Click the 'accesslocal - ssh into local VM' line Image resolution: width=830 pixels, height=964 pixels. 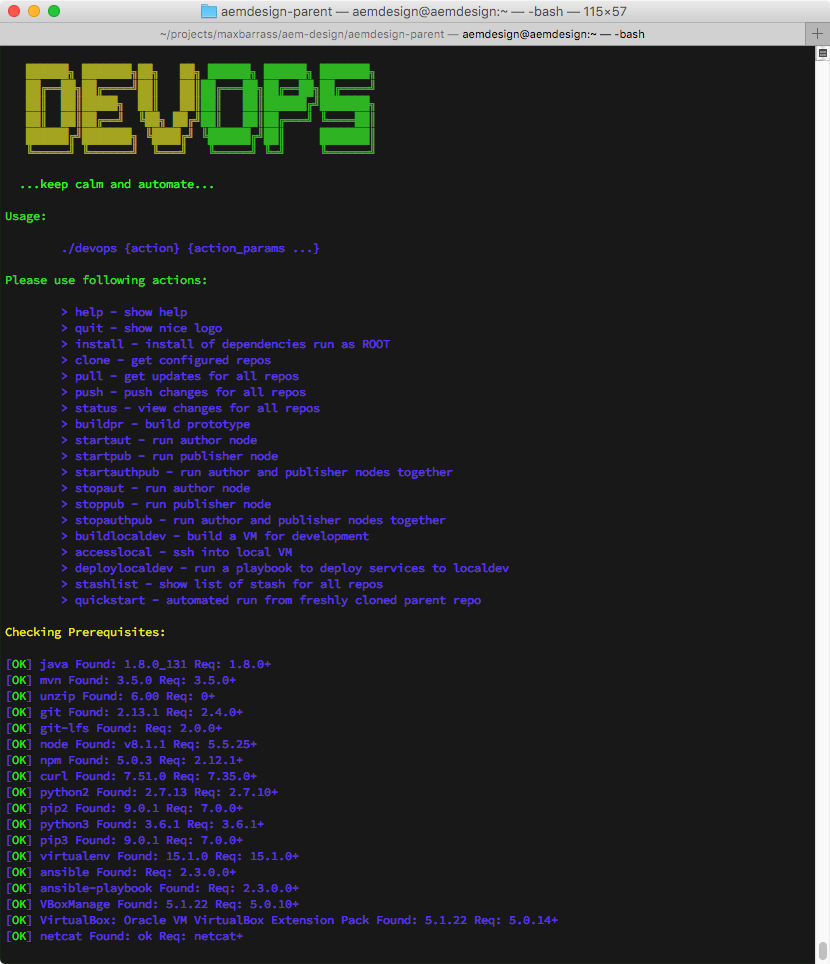(177, 552)
